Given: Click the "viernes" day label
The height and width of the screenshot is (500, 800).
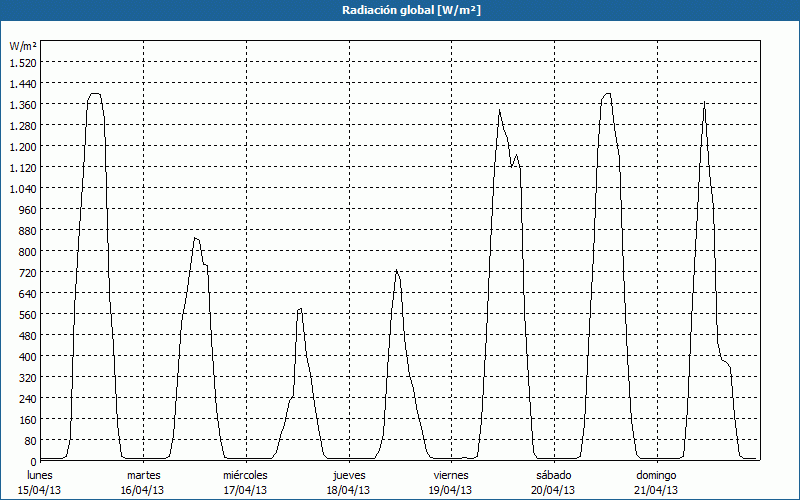Looking at the screenshot, I should [x=451, y=475].
